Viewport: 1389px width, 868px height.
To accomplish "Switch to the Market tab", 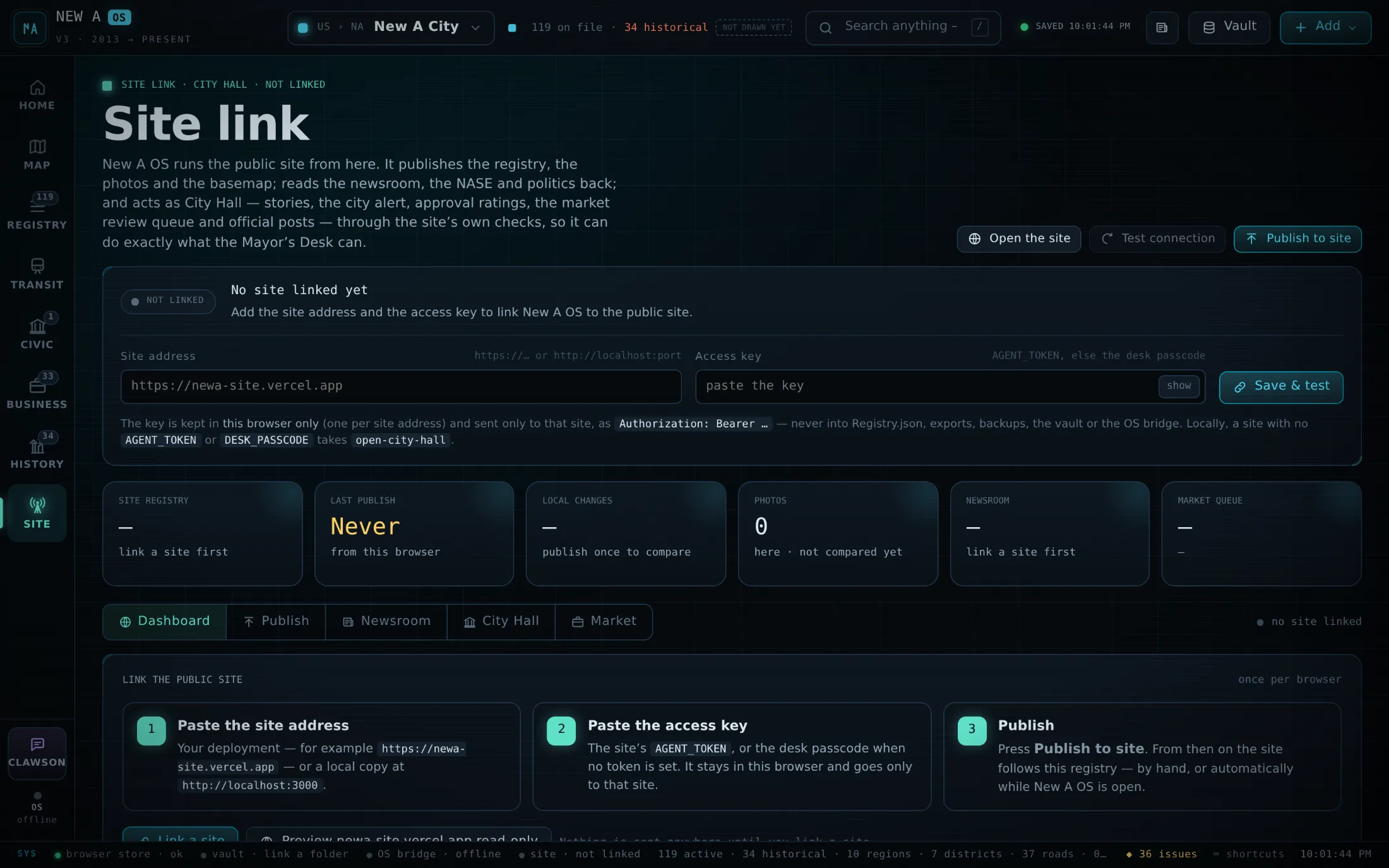I will [x=604, y=622].
